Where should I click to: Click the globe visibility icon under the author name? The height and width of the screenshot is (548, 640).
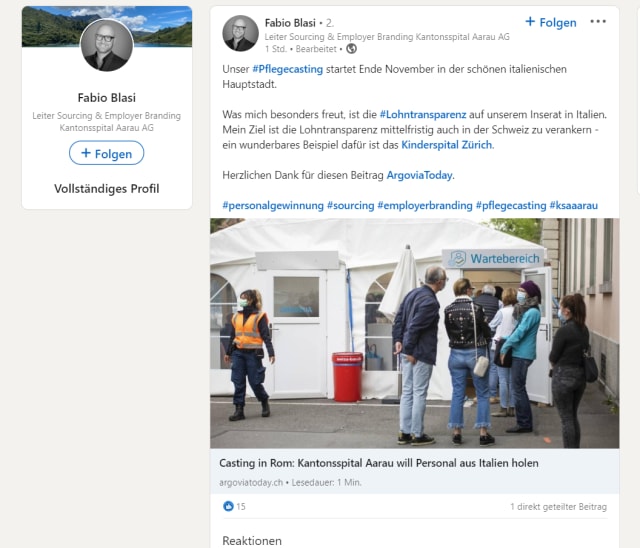(x=351, y=49)
